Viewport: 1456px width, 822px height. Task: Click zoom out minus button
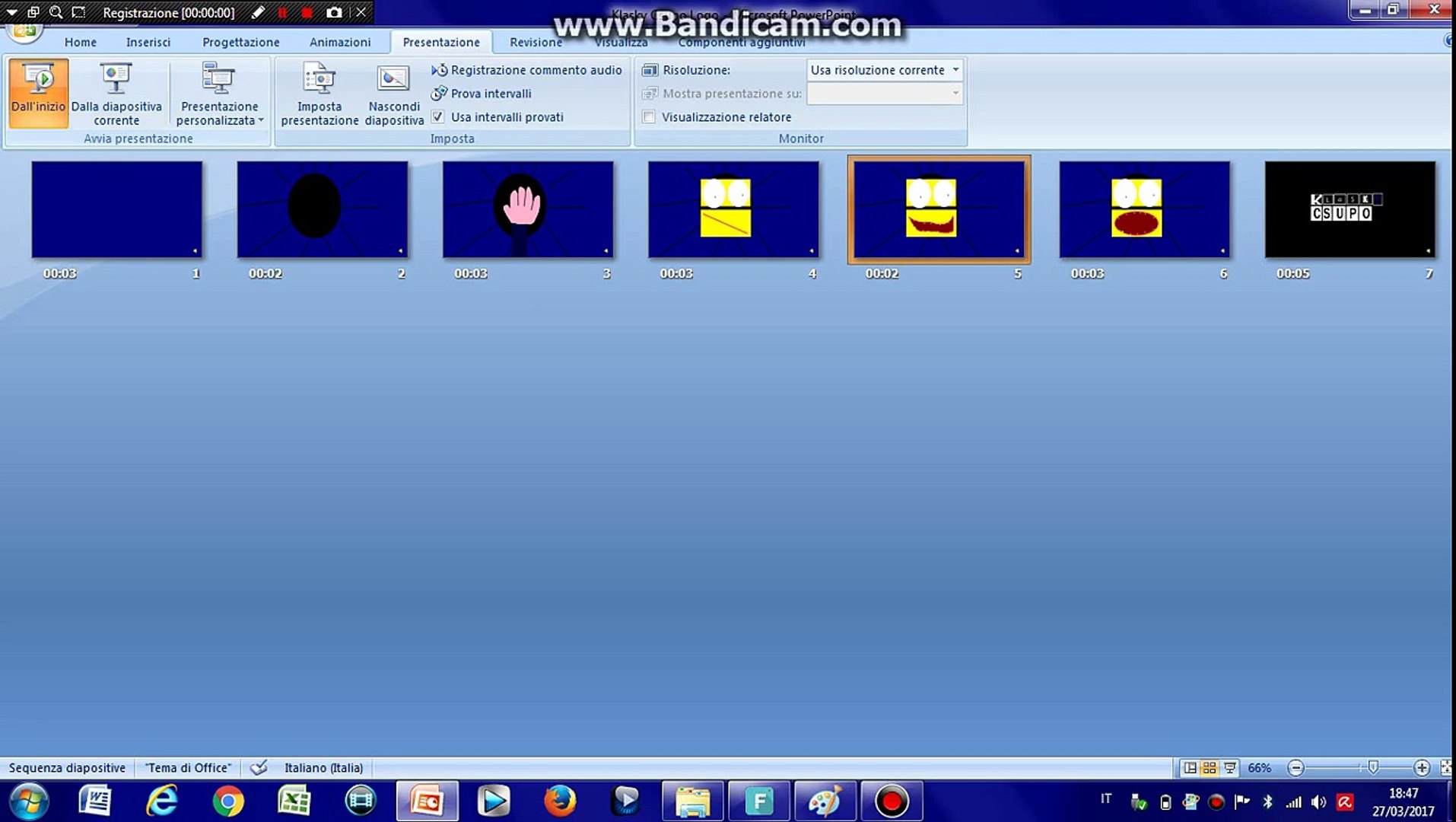(x=1296, y=768)
